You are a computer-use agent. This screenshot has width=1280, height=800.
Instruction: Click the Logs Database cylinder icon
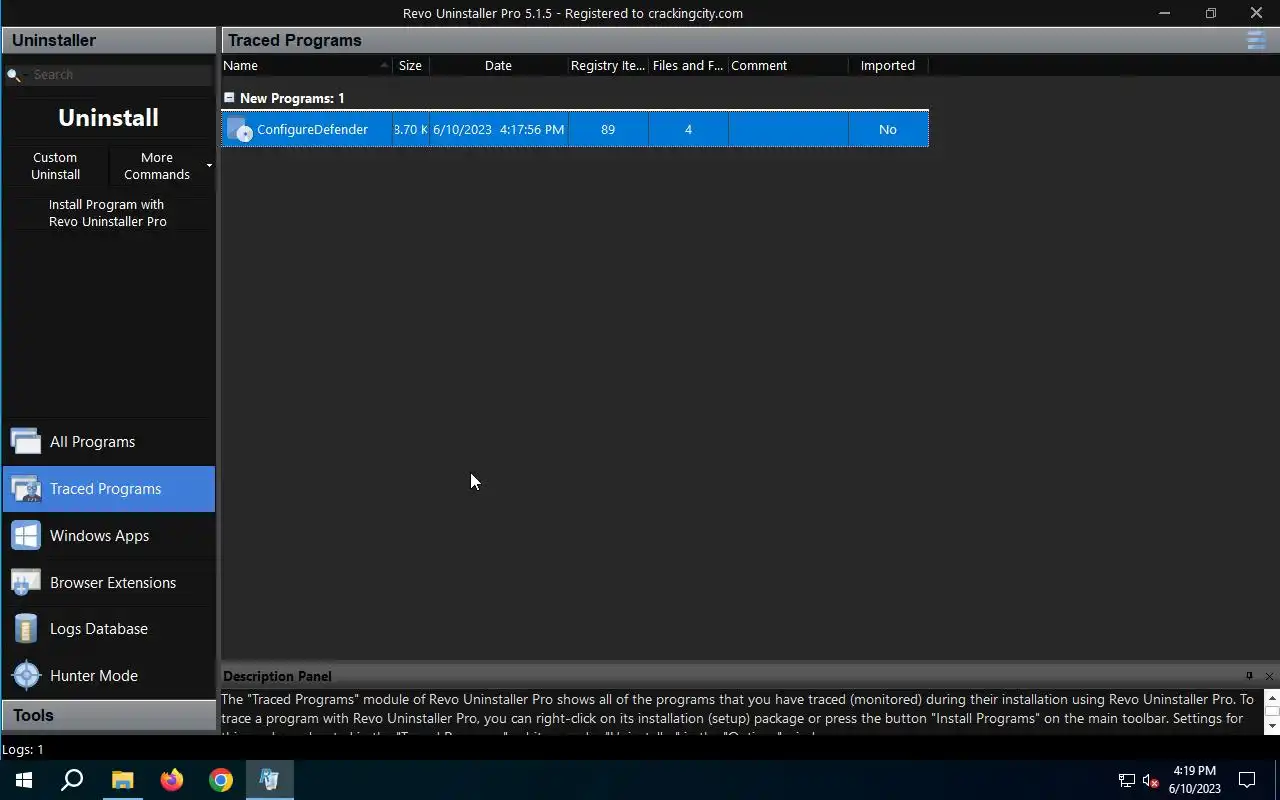click(26, 628)
